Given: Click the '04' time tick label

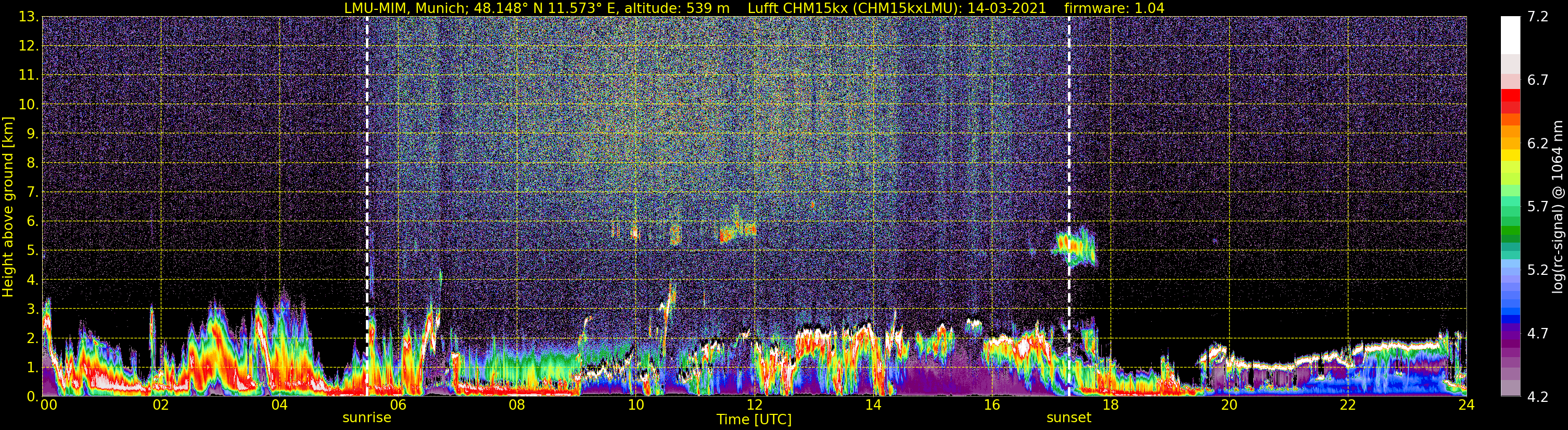Looking at the screenshot, I should click(x=279, y=405).
